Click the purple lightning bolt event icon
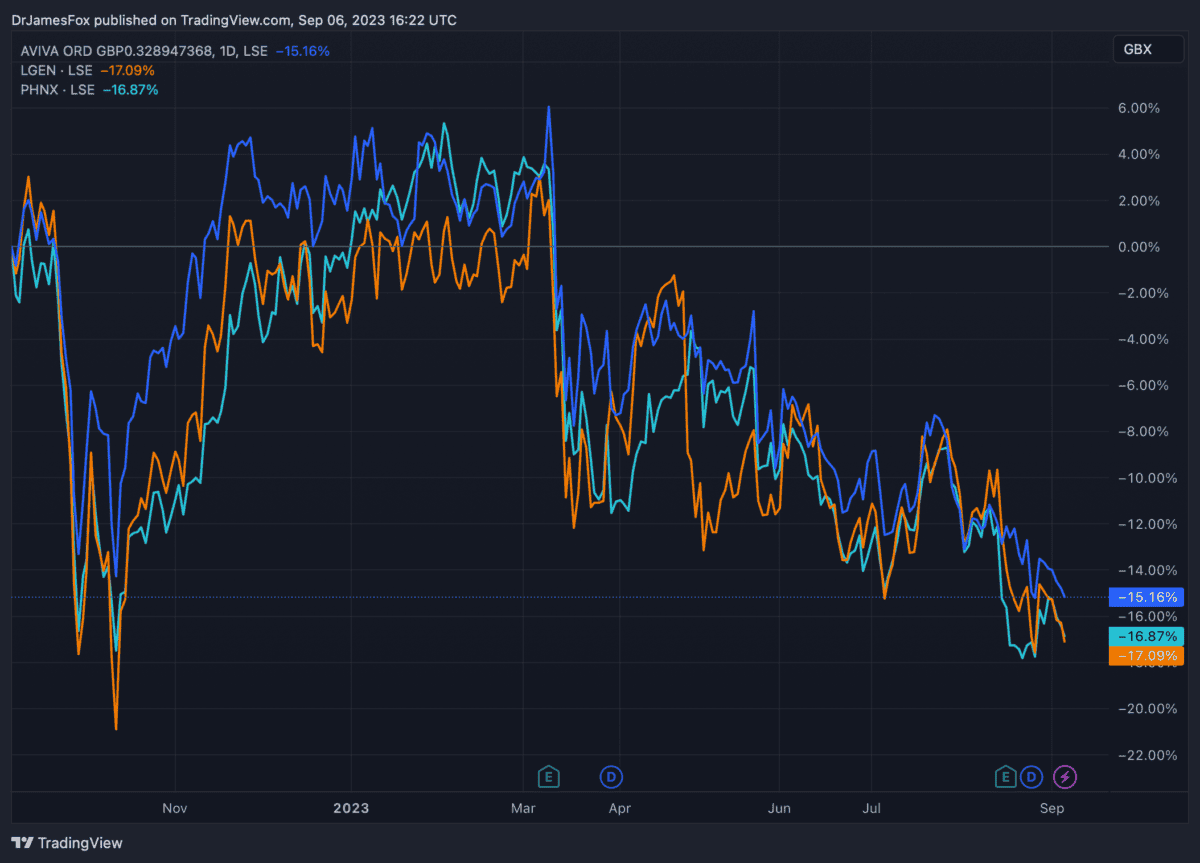 point(1066,776)
